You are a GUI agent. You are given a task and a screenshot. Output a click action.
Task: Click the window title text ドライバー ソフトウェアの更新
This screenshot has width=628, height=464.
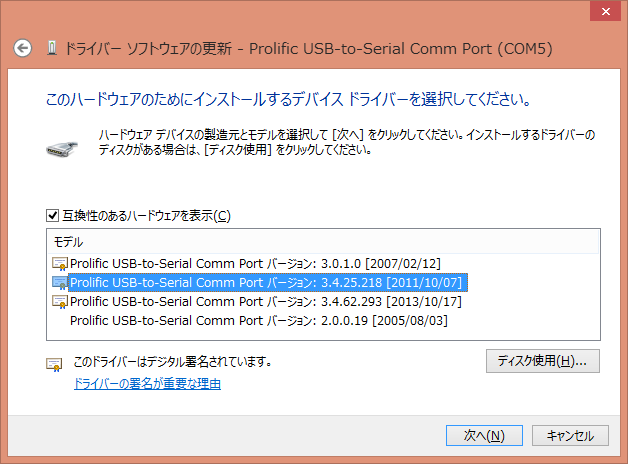coord(150,48)
